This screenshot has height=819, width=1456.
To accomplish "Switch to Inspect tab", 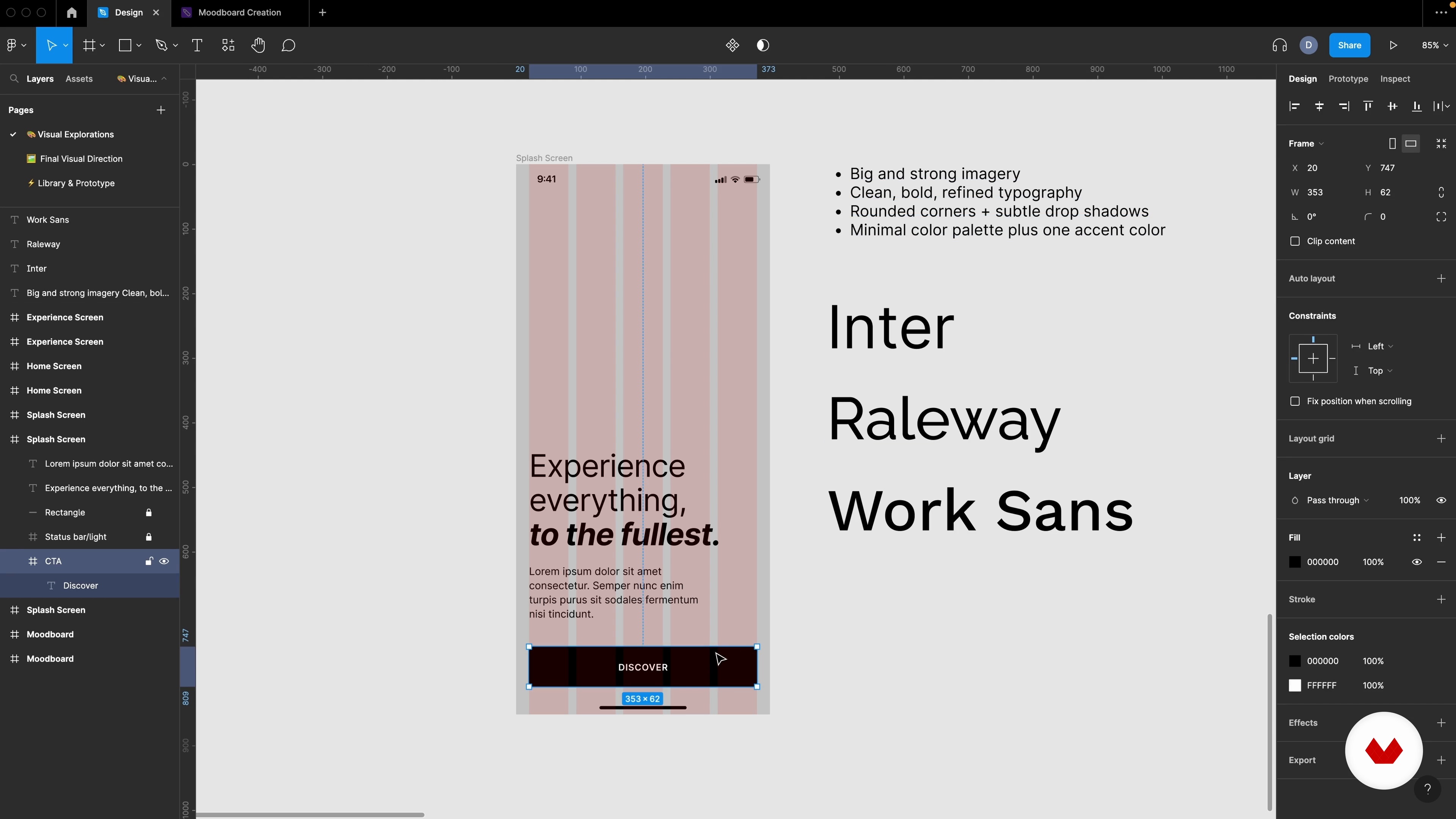I will click(1395, 78).
